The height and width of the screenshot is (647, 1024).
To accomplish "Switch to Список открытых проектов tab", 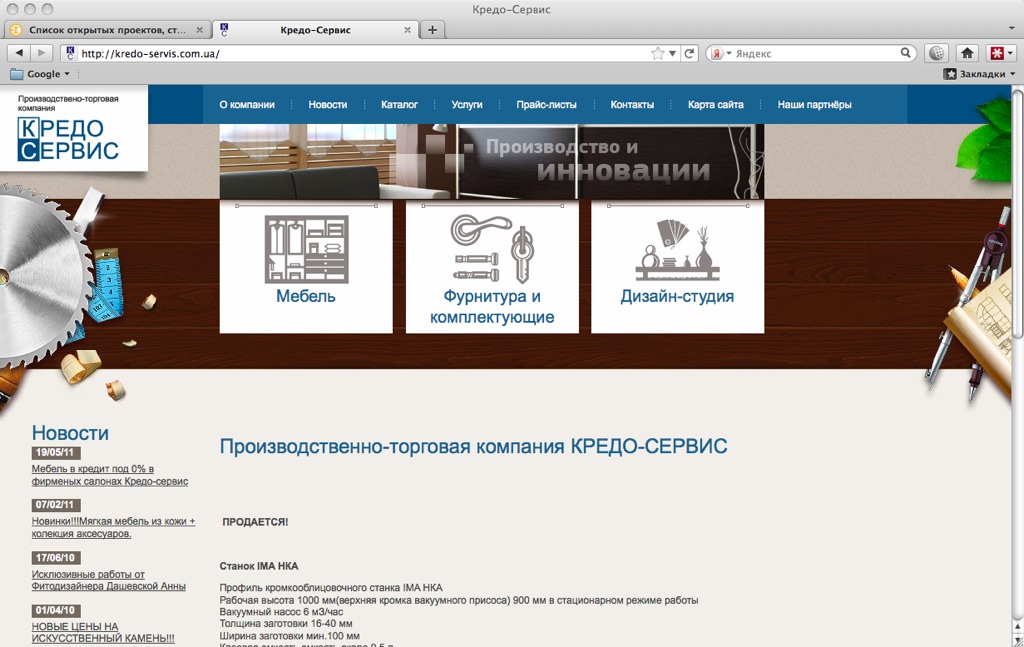I will pos(106,30).
